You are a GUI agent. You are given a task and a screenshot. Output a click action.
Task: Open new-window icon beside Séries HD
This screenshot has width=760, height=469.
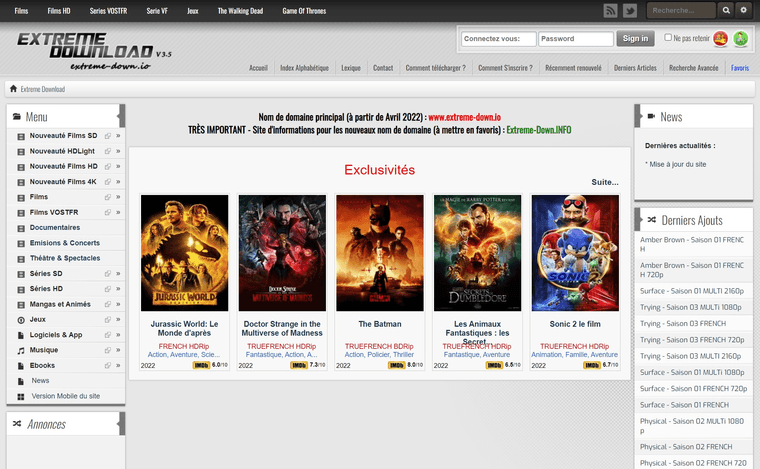click(x=105, y=289)
